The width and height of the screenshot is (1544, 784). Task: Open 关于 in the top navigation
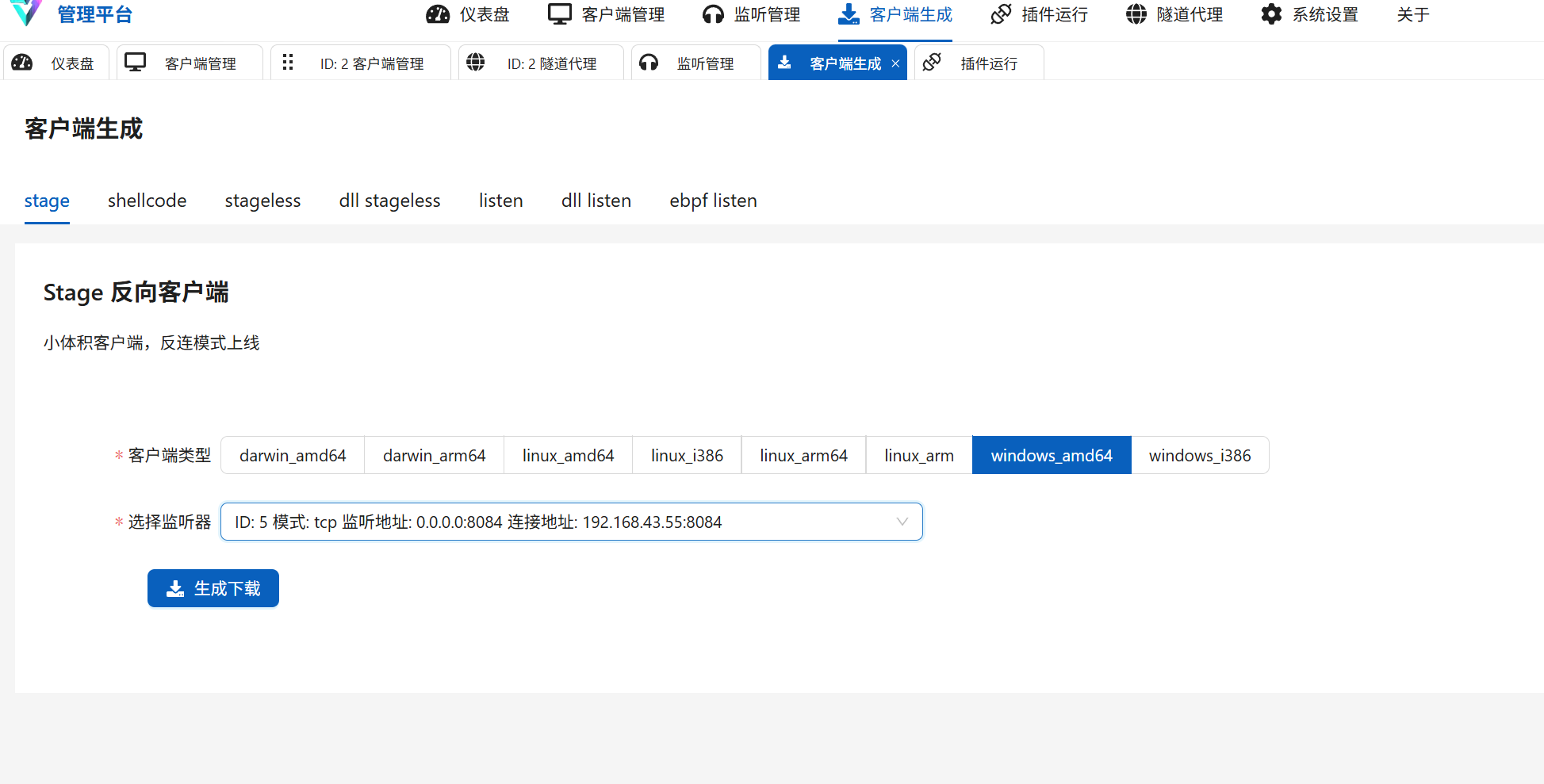tap(1413, 14)
